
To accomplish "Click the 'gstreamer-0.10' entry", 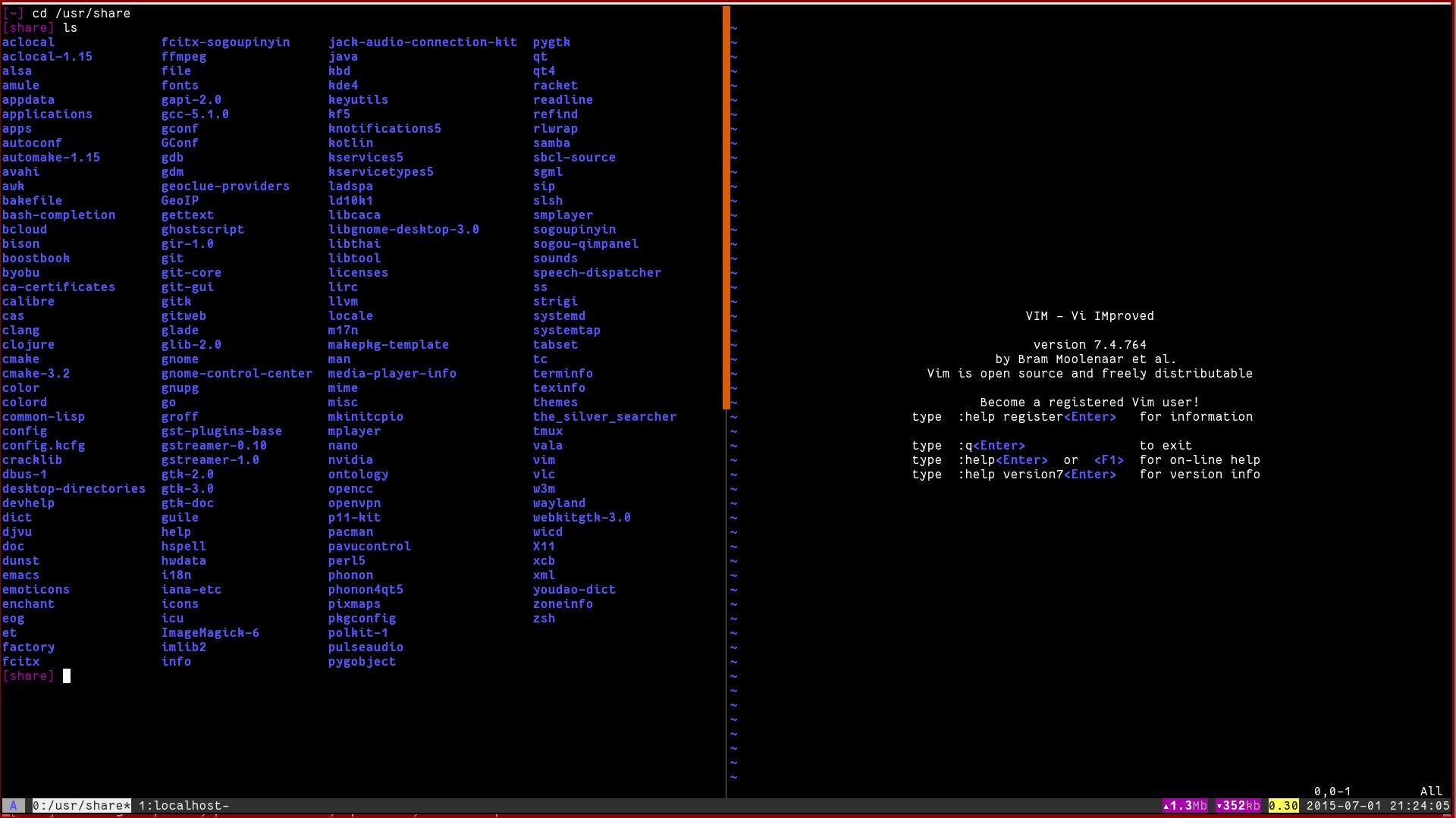I will pyautogui.click(x=214, y=445).
